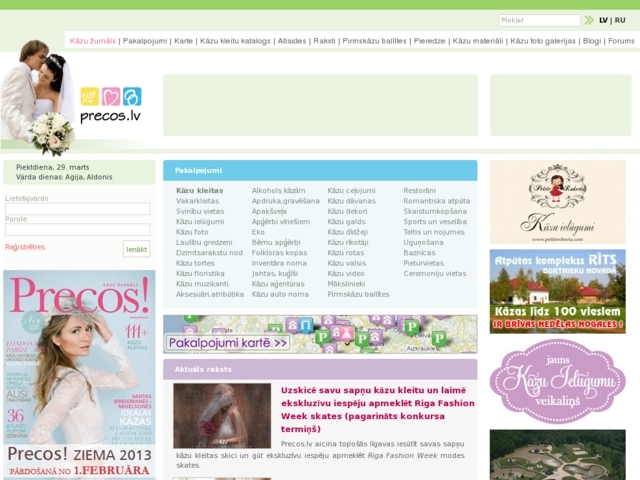Open Kāzu aģentūras category

point(278,284)
